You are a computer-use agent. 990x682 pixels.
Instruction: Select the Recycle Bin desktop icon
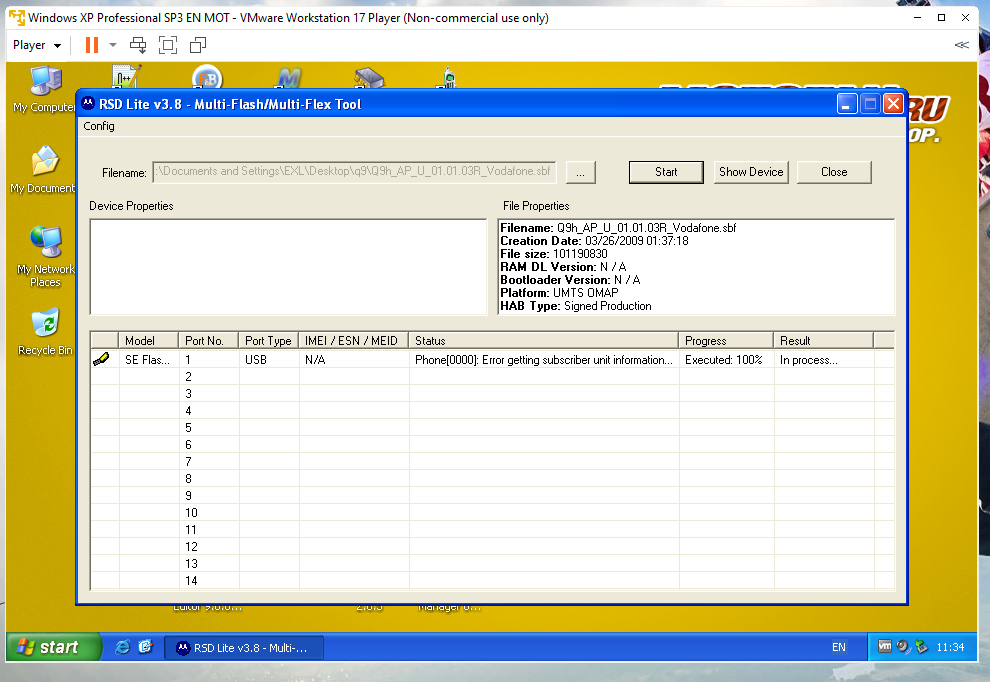(x=45, y=332)
